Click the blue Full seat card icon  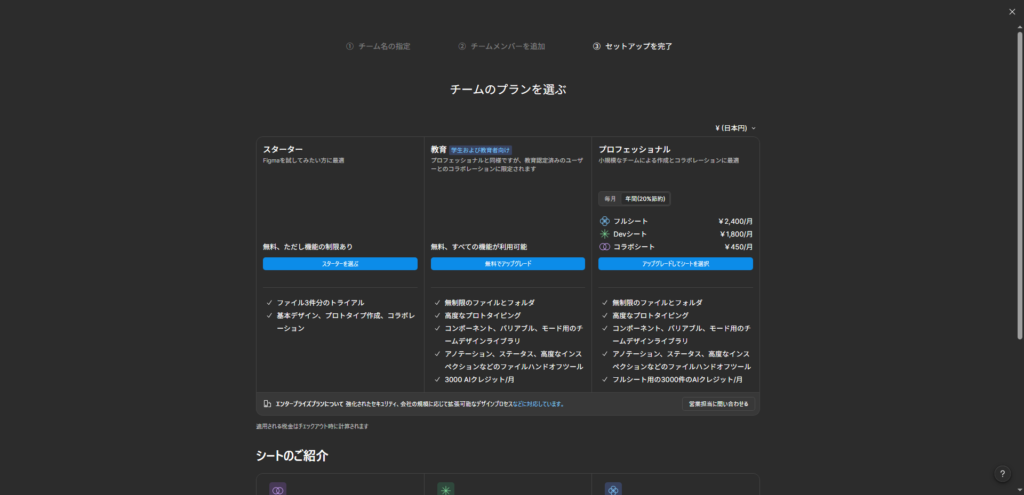coord(613,489)
